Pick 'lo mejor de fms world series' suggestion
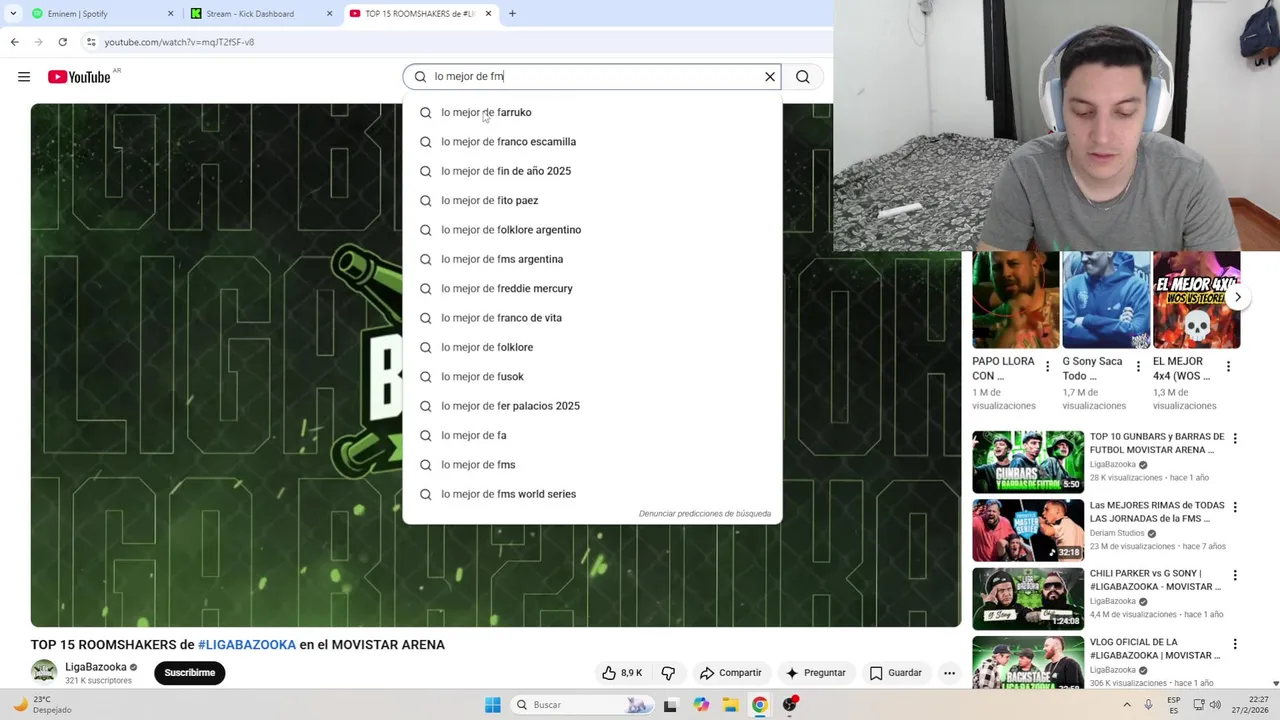1280x720 pixels. (592, 494)
